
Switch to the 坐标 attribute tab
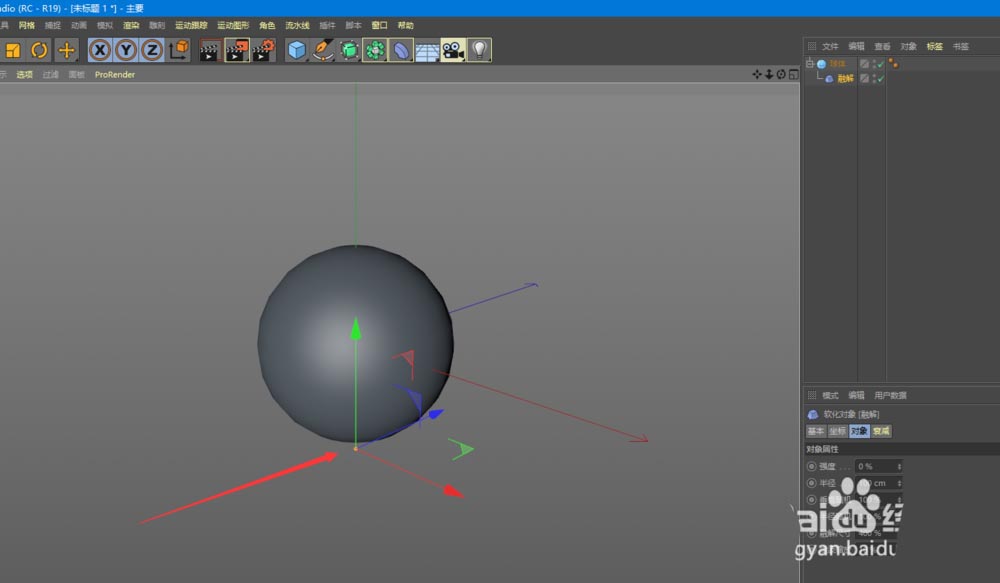tap(837, 431)
